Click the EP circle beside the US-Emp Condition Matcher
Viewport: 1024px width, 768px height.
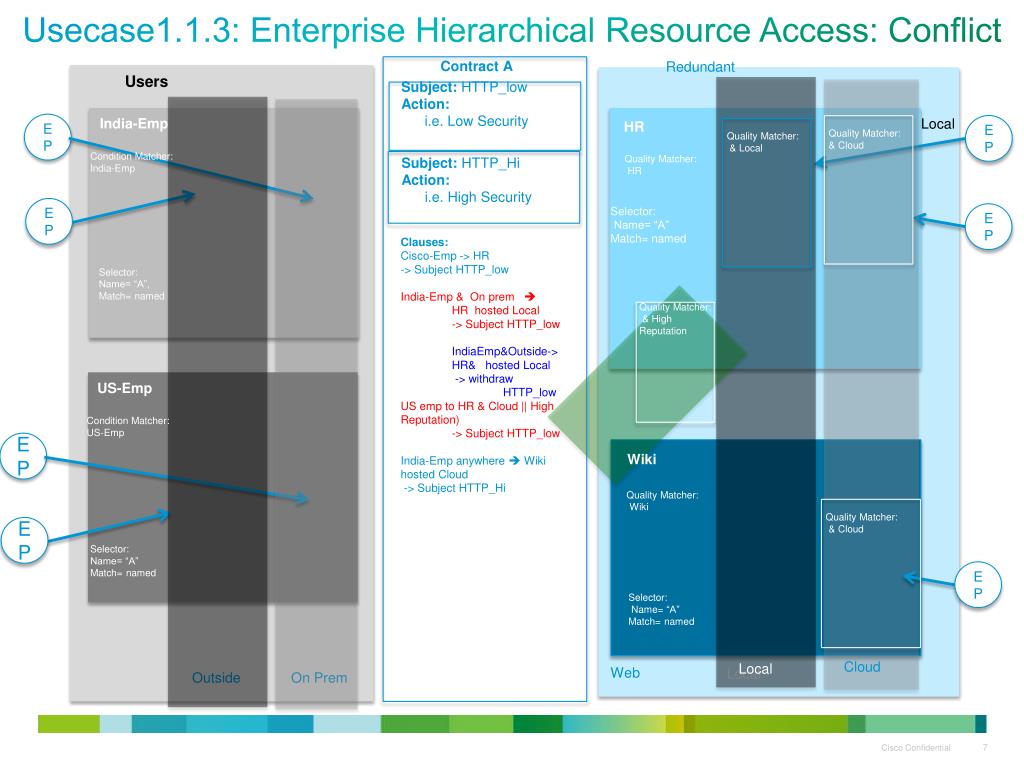click(23, 456)
